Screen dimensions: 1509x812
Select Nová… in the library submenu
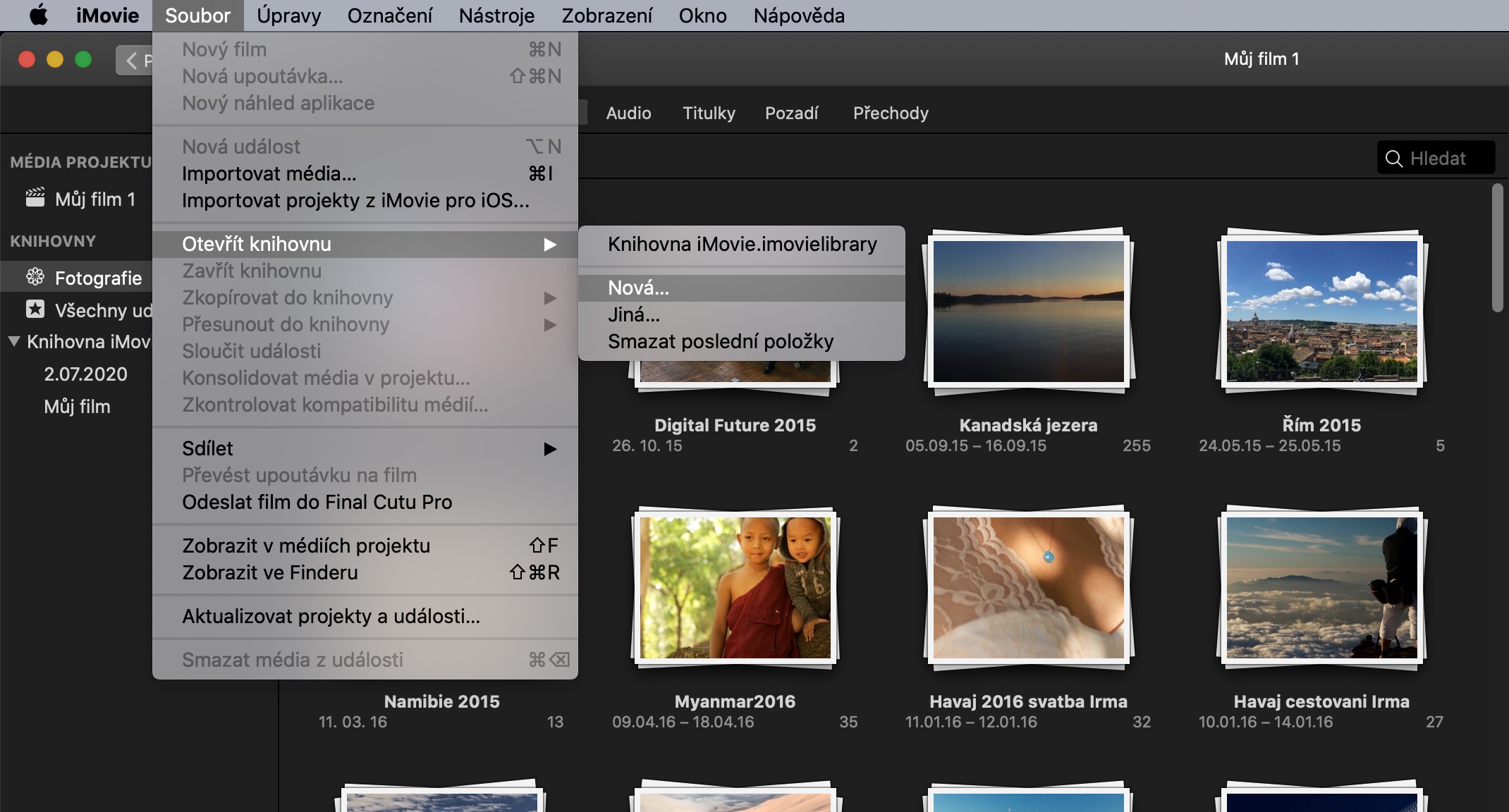tap(639, 288)
